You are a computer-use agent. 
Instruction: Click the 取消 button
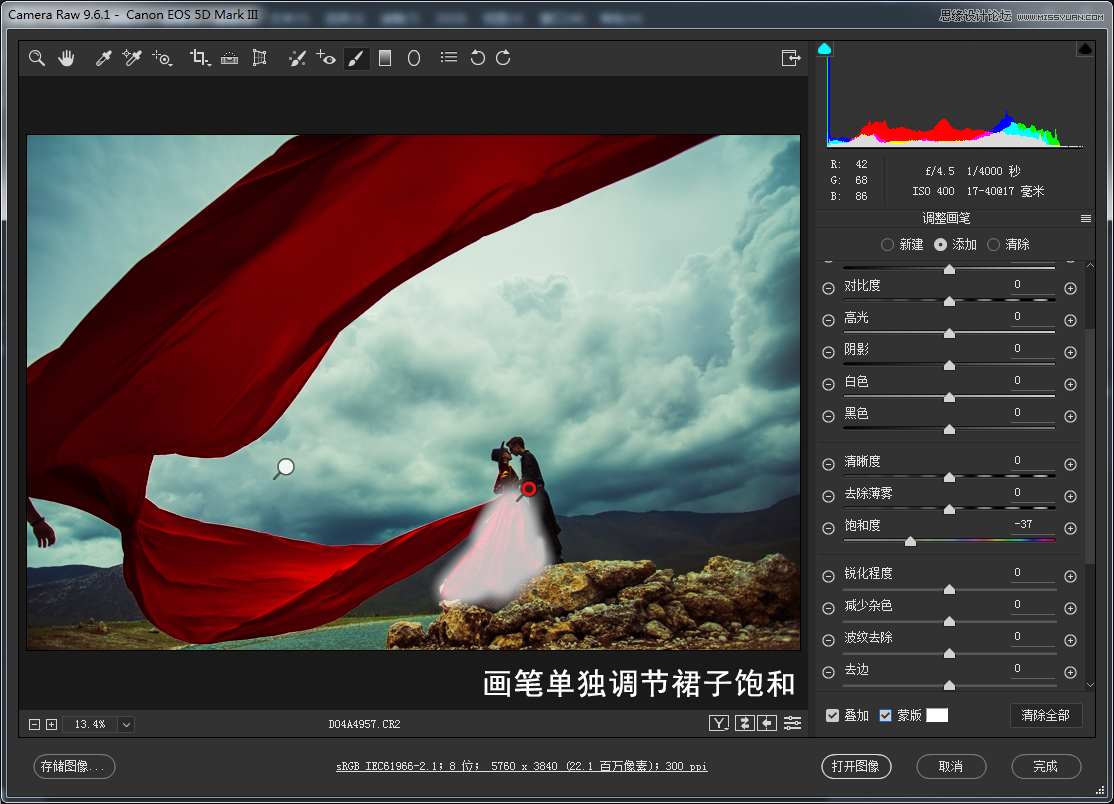[951, 766]
